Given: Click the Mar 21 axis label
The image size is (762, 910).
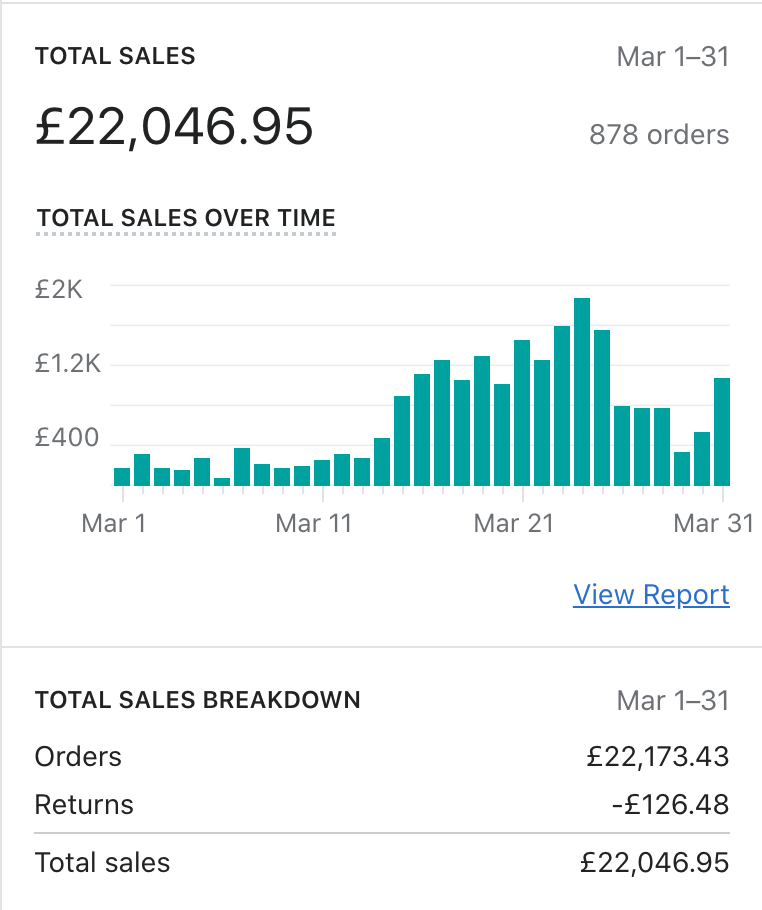Looking at the screenshot, I should click(x=514, y=523).
